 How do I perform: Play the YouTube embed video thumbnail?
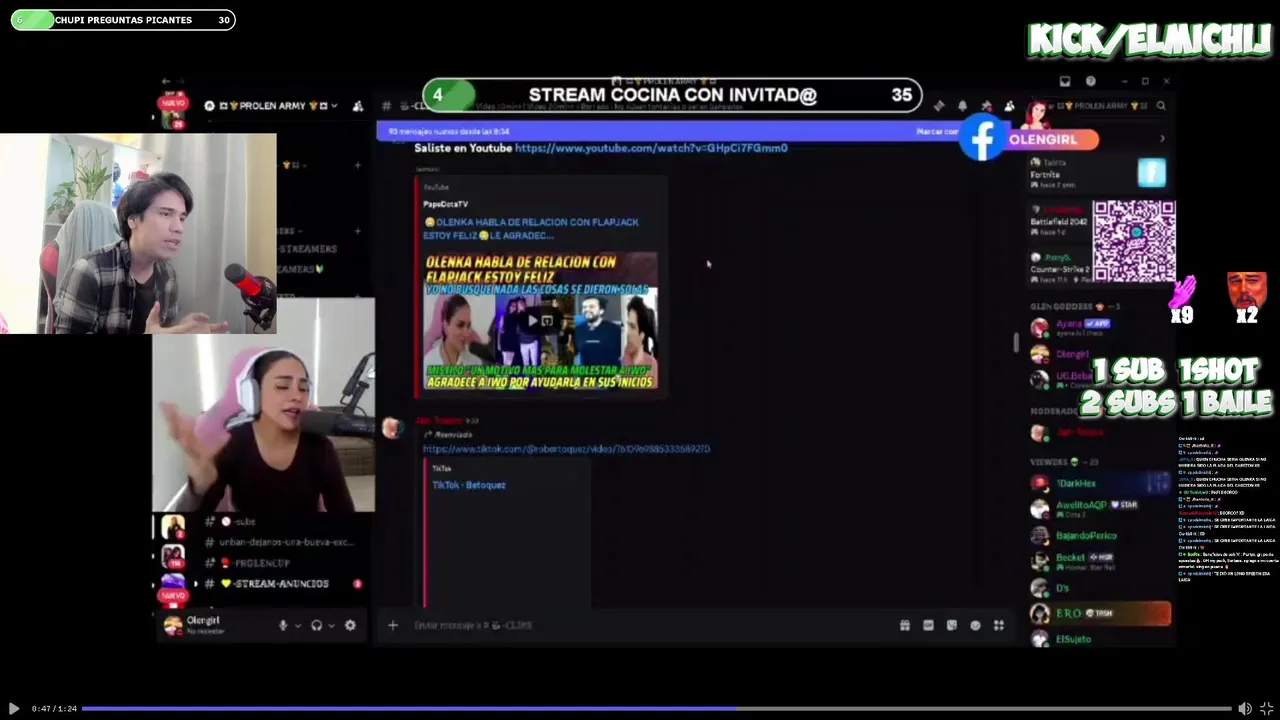click(541, 321)
